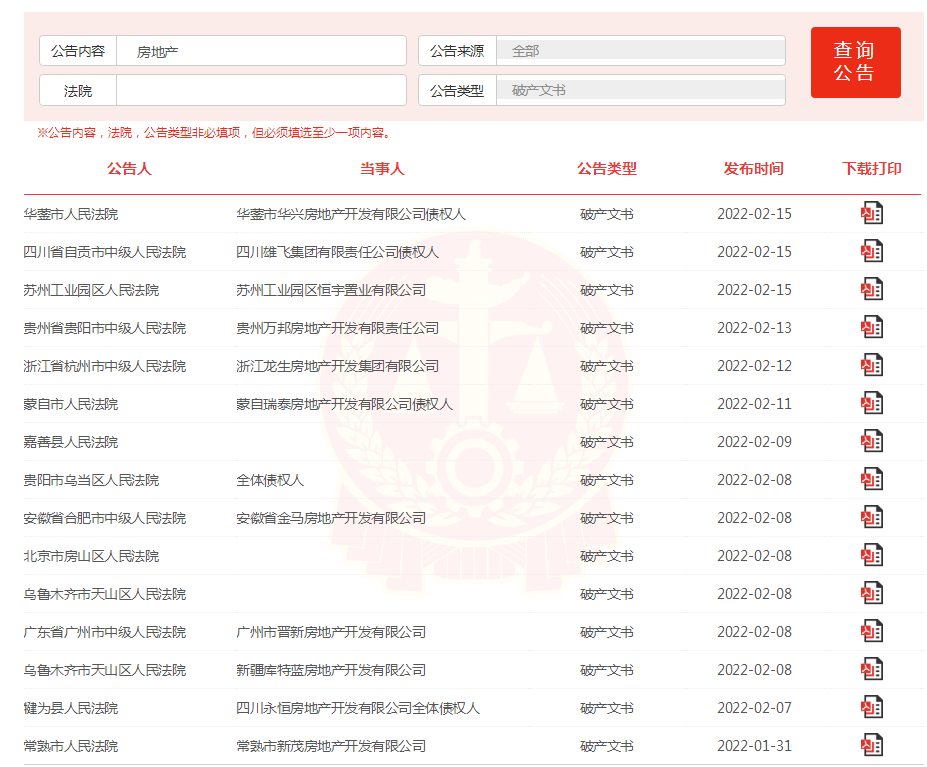
Task: Click date 2022-02-09 in the list
Action: (x=754, y=442)
